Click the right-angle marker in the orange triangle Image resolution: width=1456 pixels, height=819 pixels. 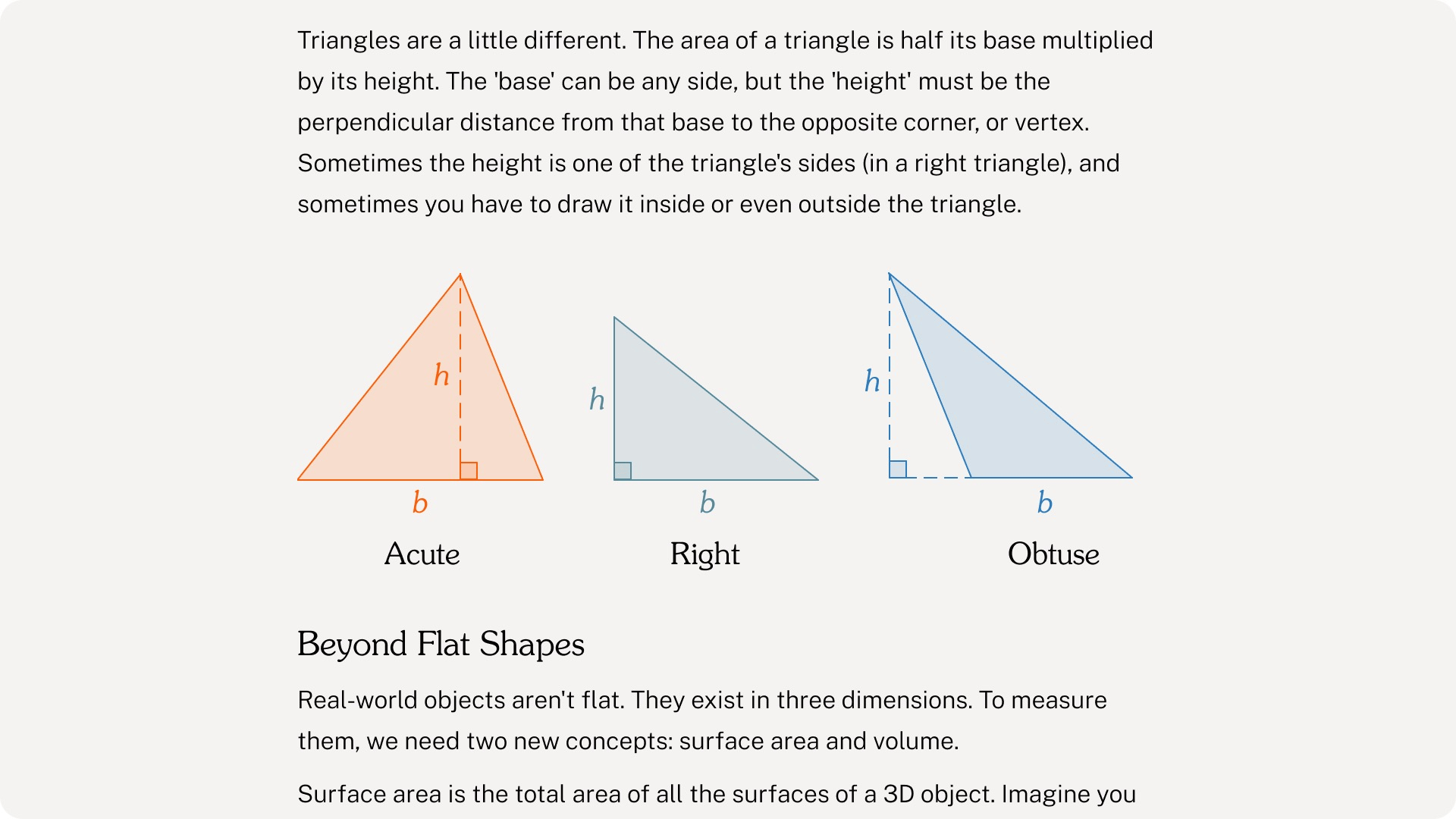point(469,471)
